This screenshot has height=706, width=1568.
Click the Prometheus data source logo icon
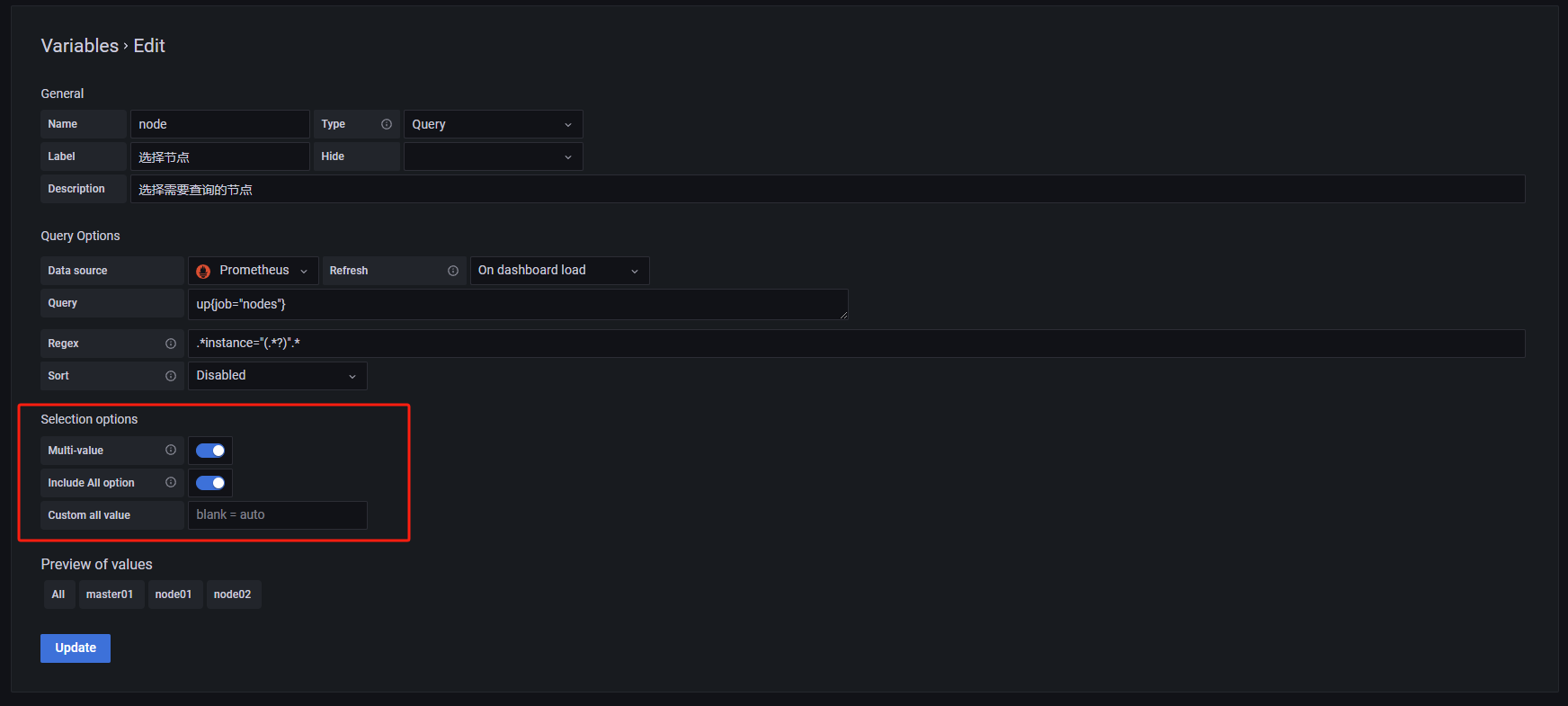point(203,271)
